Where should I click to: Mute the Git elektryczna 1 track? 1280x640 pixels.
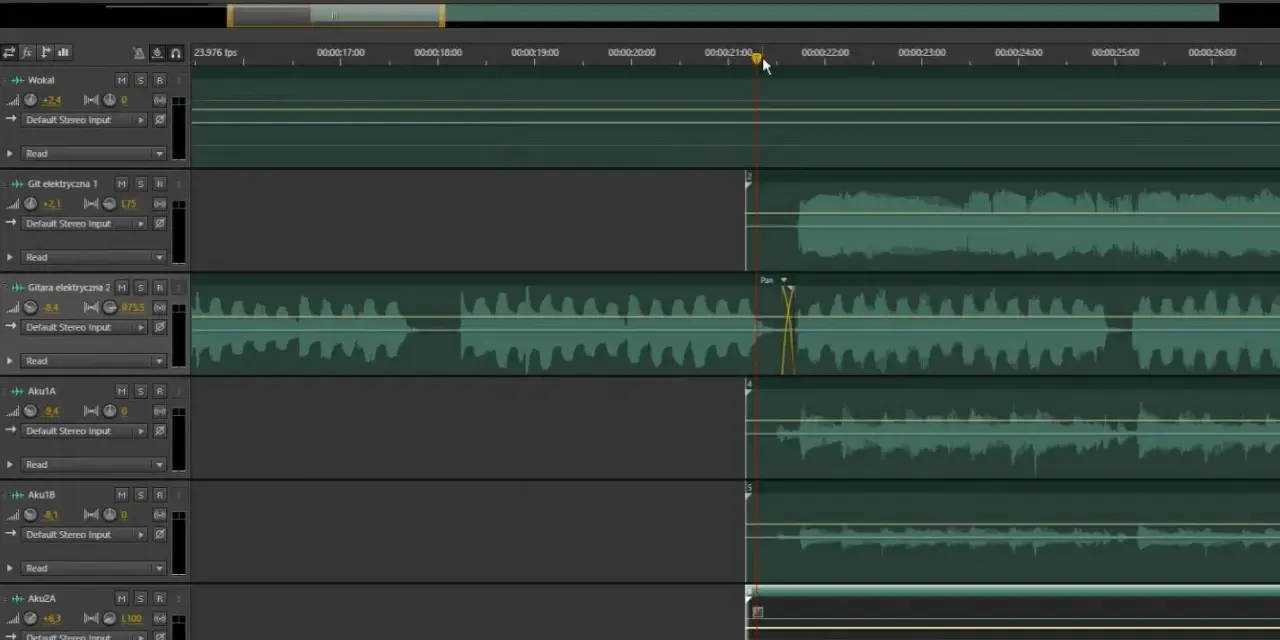122,184
